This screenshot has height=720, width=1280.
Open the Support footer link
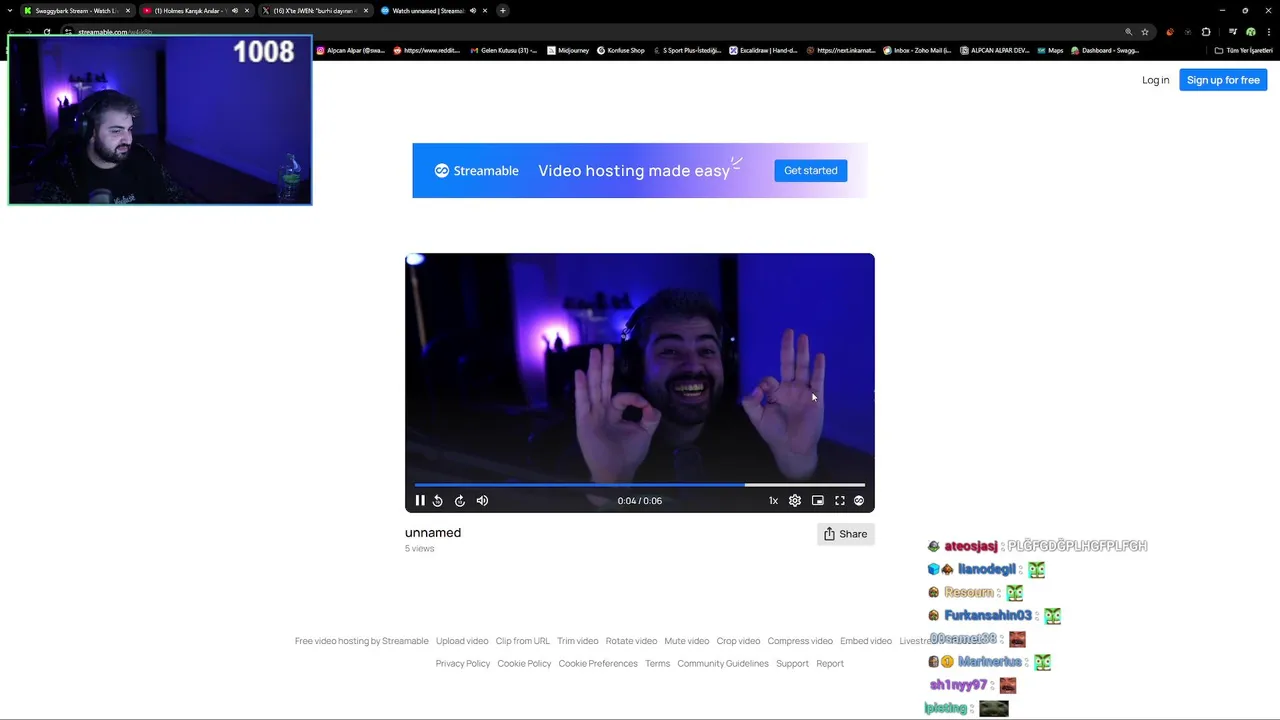pyautogui.click(x=792, y=664)
